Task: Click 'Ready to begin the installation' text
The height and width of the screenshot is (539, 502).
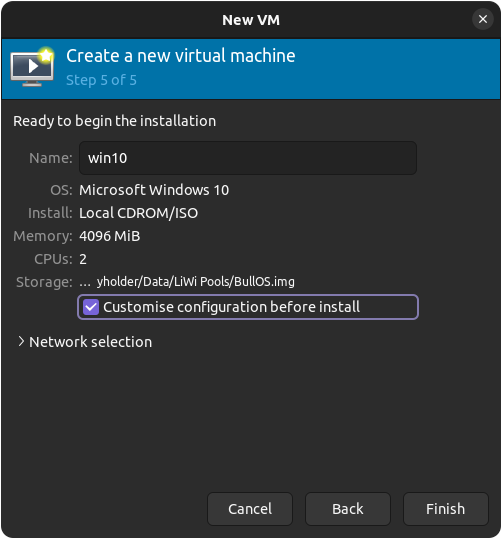Action: point(114,121)
